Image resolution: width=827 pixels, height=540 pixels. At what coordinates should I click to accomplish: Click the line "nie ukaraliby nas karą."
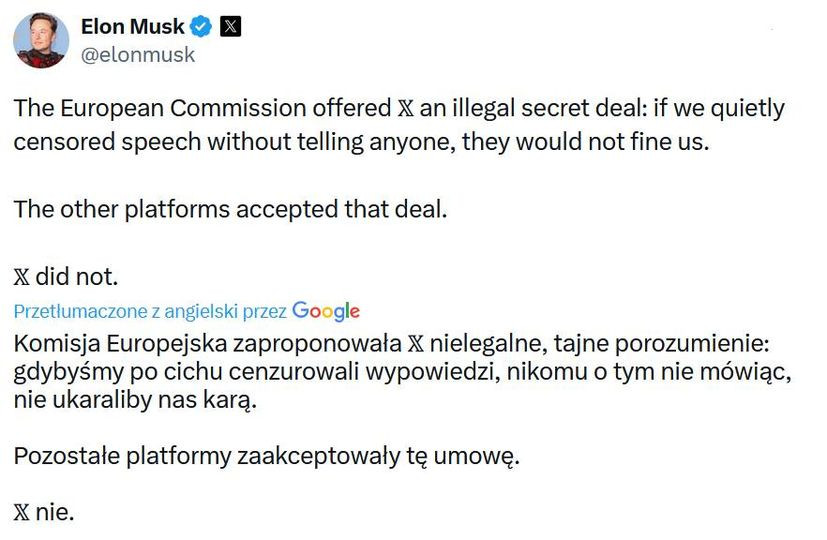[x=135, y=400]
